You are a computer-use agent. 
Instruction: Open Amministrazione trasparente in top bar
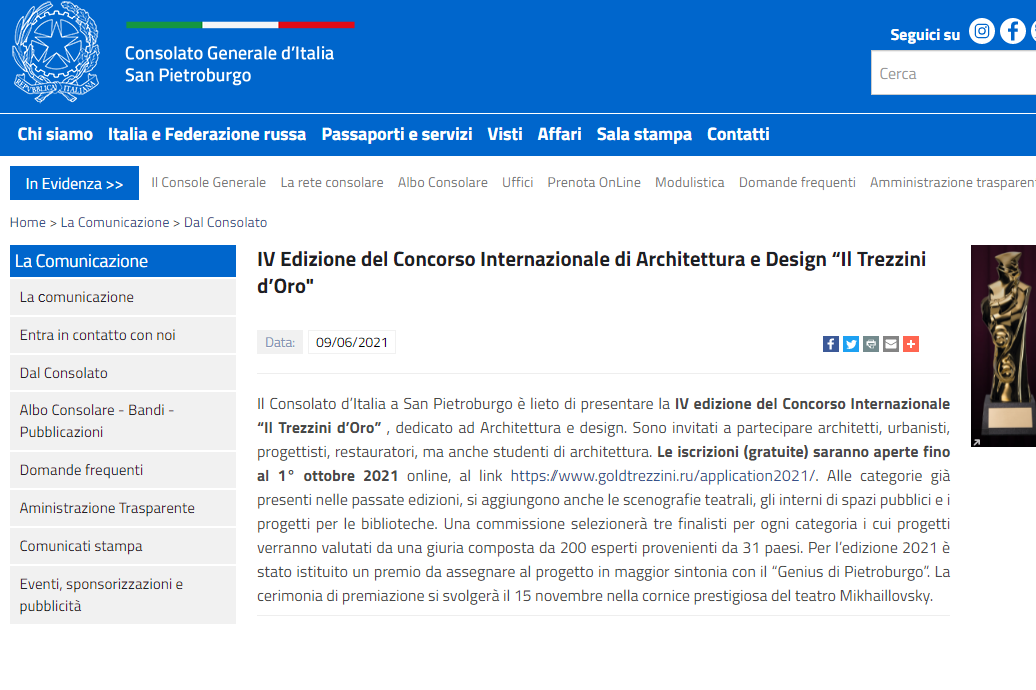(x=953, y=182)
